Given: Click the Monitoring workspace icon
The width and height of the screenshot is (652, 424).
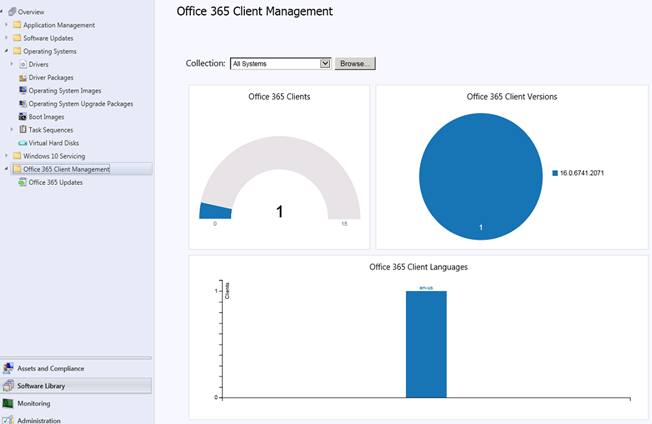Looking at the screenshot, I should (x=8, y=403).
